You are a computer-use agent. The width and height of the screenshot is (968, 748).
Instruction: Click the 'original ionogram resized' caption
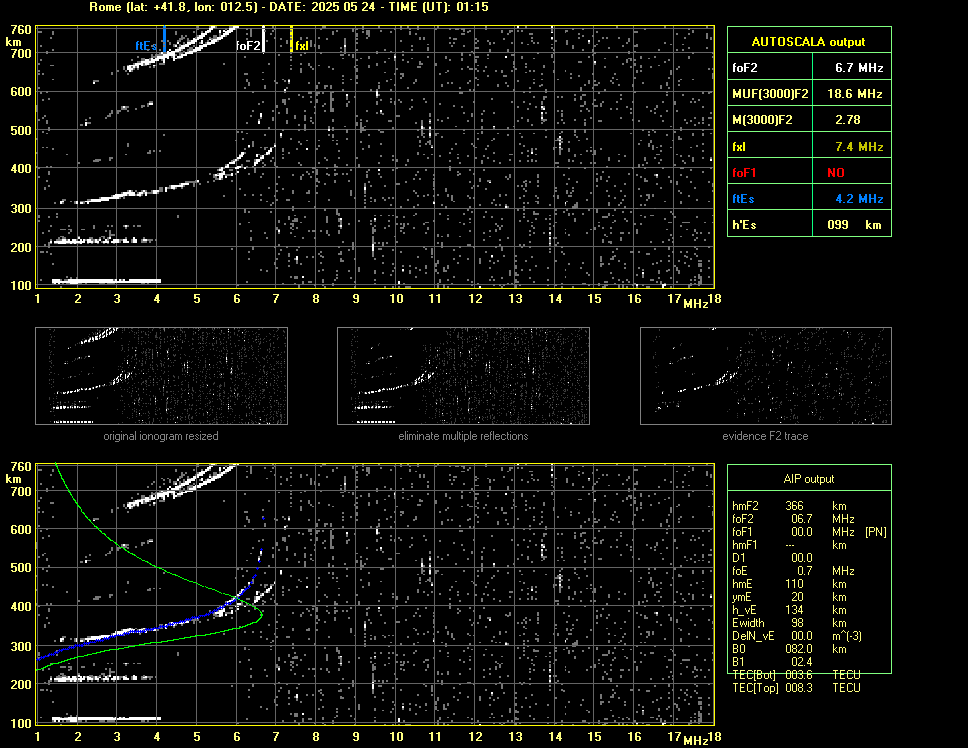point(161,436)
